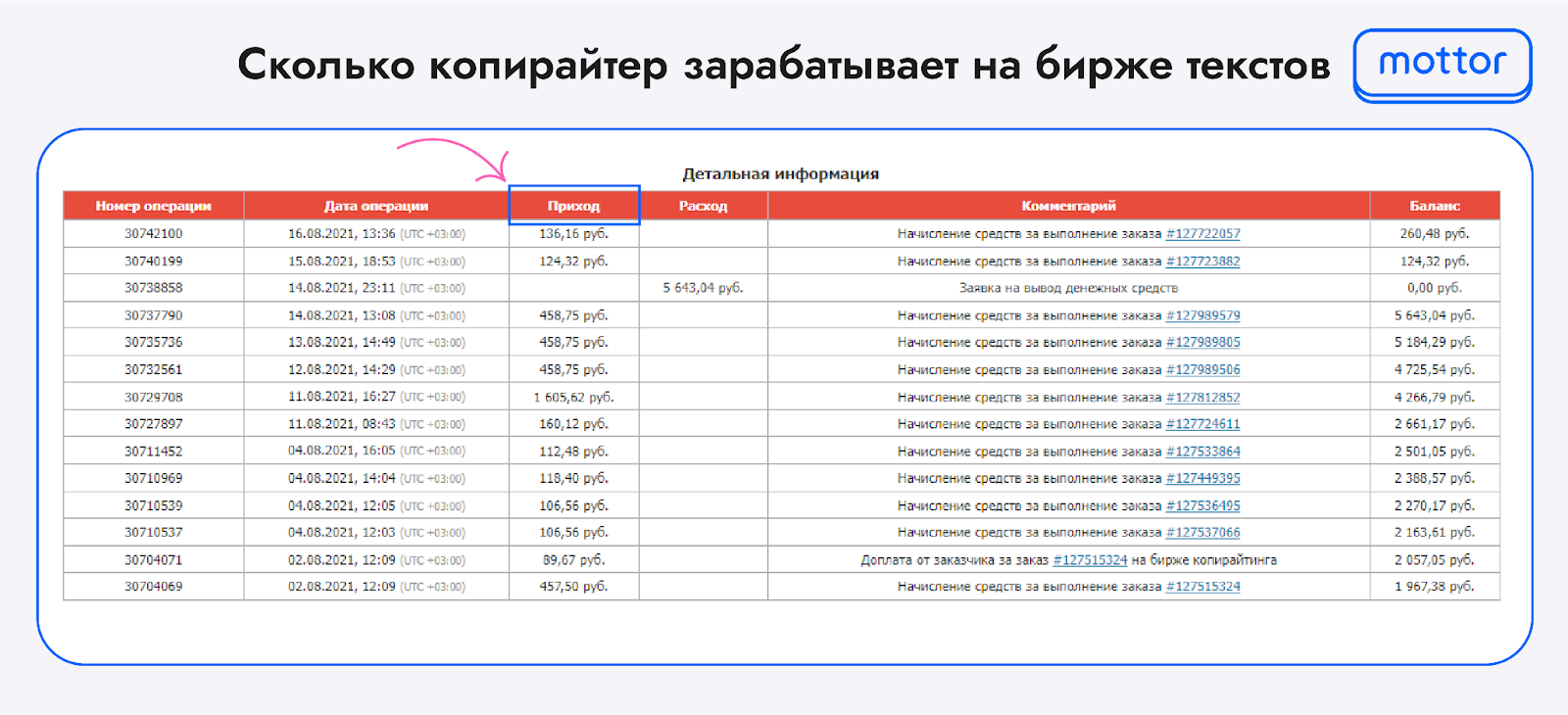This screenshot has width=1568, height=715.
Task: Select operation number 30729708
Action: point(153,398)
